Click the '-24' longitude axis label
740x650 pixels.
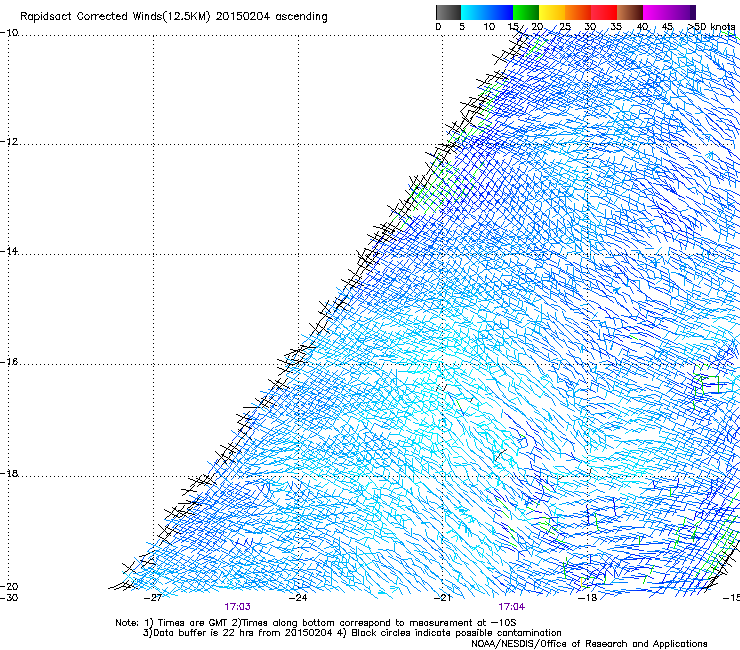[x=298, y=598]
